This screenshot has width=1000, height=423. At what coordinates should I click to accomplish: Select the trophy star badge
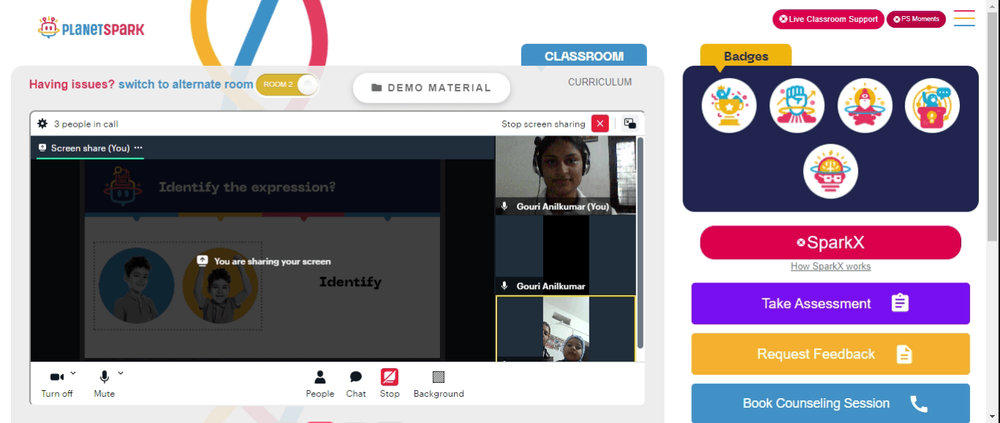[729, 105]
